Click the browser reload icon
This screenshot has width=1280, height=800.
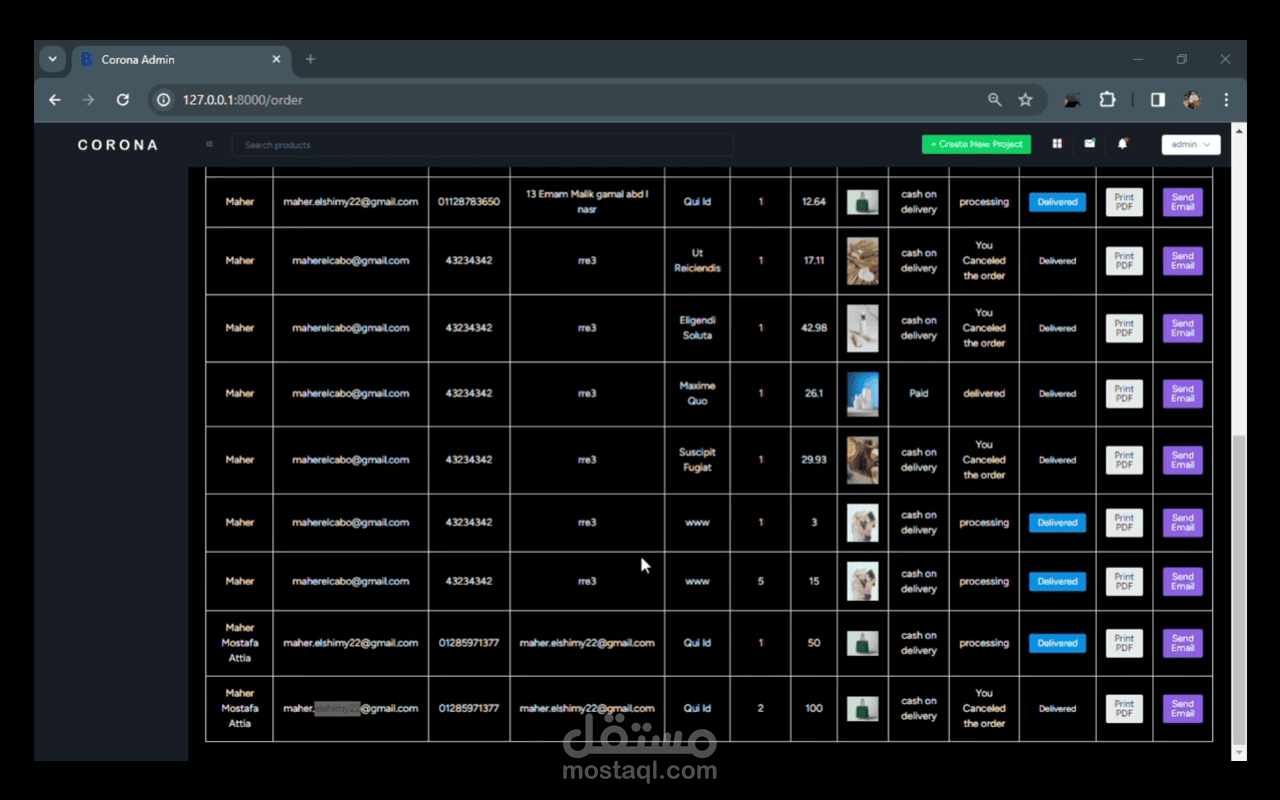click(123, 100)
